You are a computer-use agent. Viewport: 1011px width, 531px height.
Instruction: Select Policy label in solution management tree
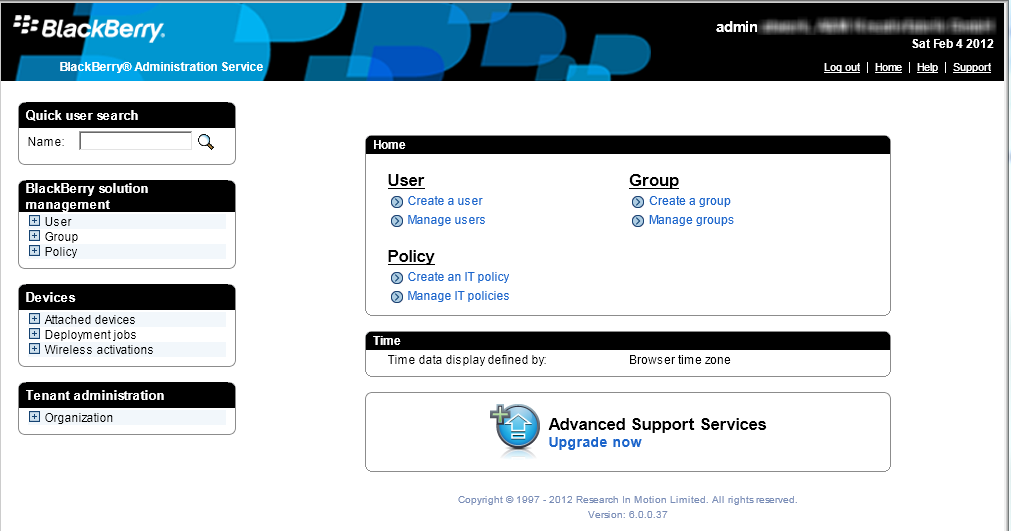click(61, 252)
